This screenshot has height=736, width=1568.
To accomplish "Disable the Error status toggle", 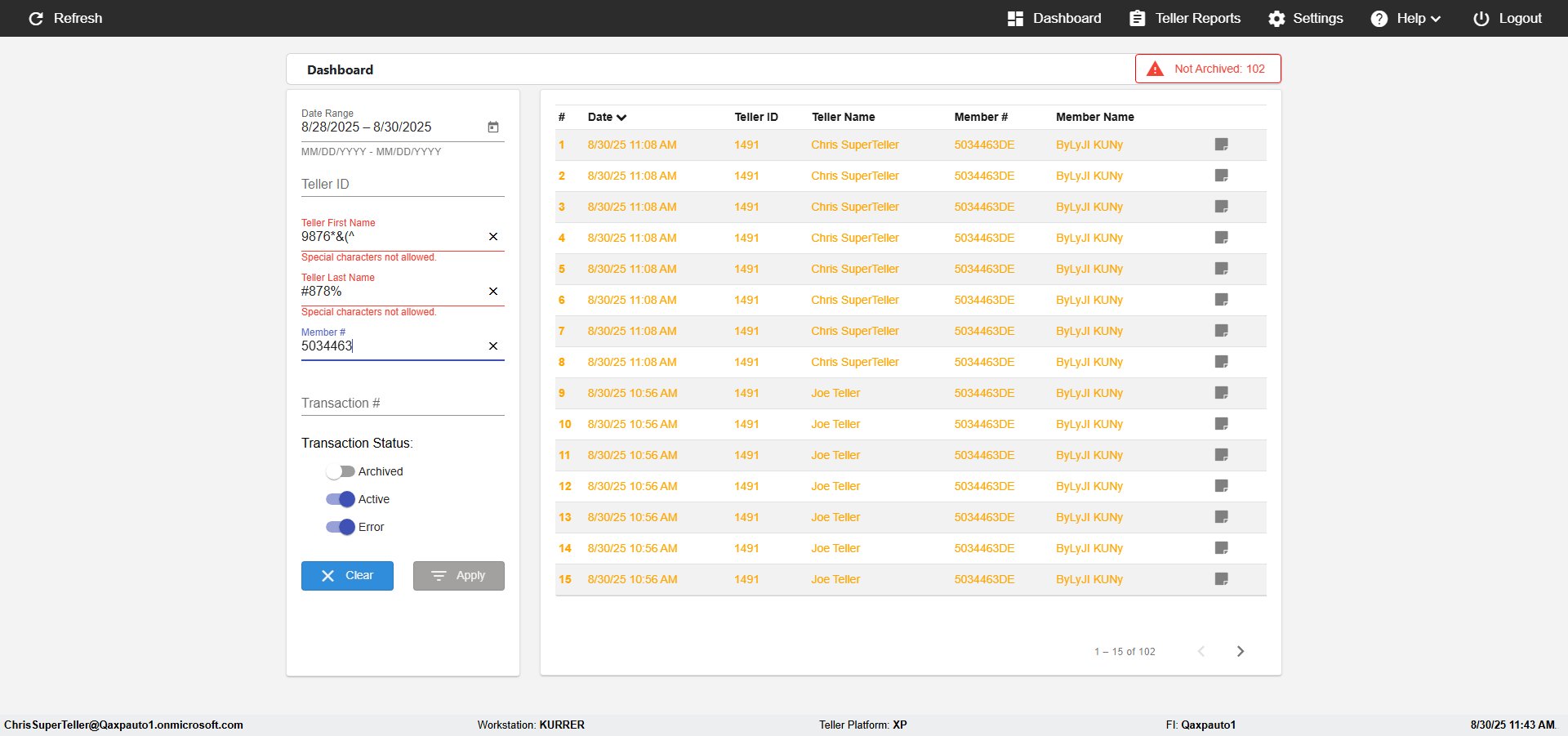I will [340, 527].
